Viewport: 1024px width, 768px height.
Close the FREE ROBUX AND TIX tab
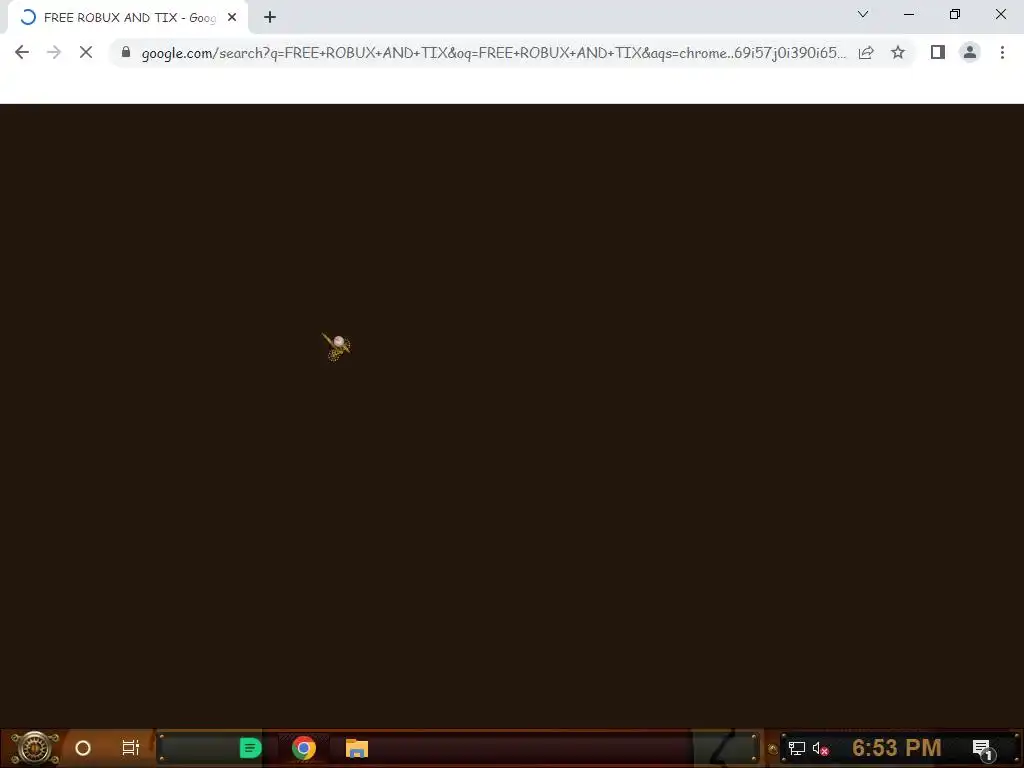[x=232, y=18]
